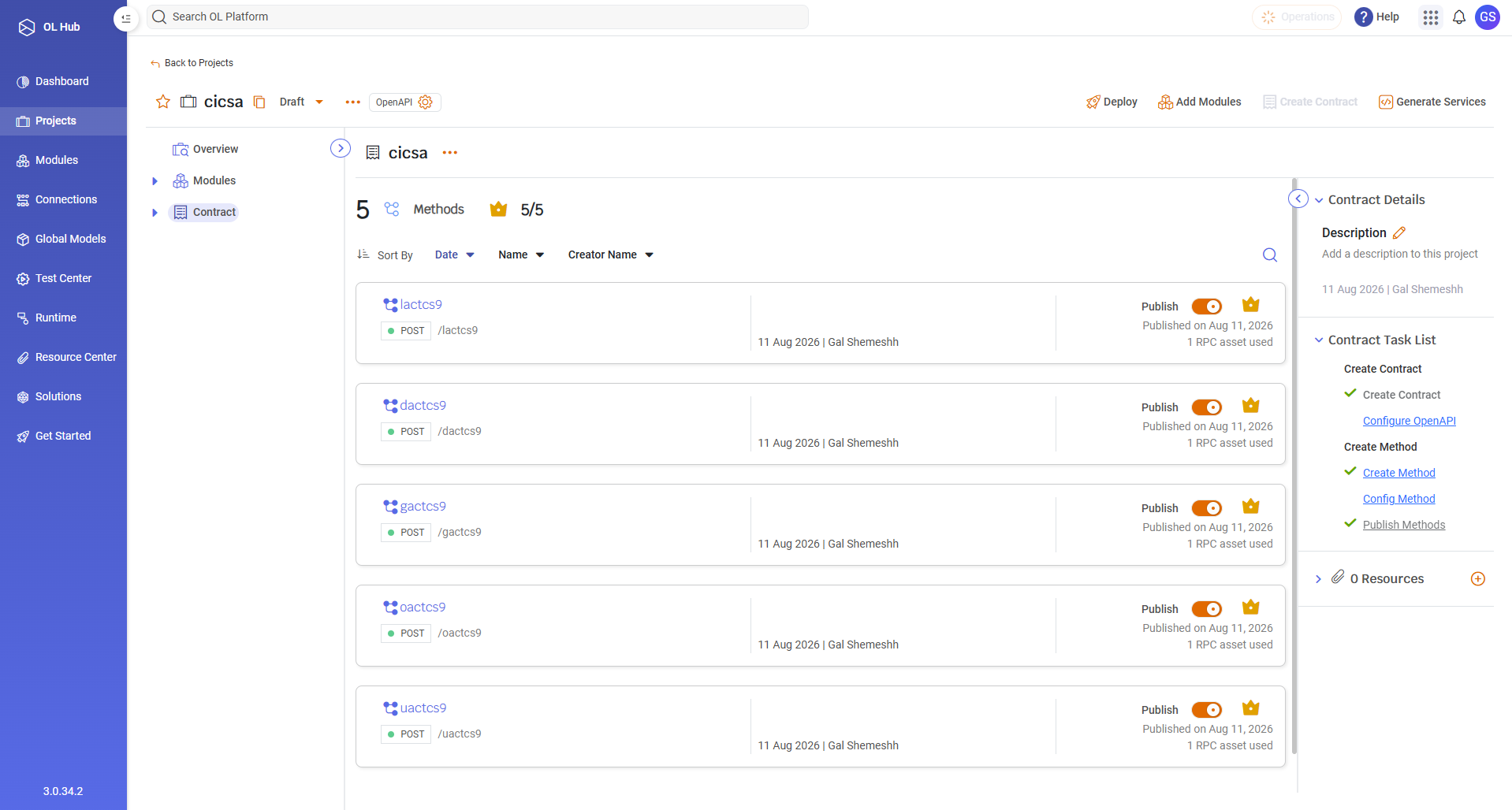Add a resource with the plus icon
The width and height of the screenshot is (1512, 810).
(x=1478, y=579)
